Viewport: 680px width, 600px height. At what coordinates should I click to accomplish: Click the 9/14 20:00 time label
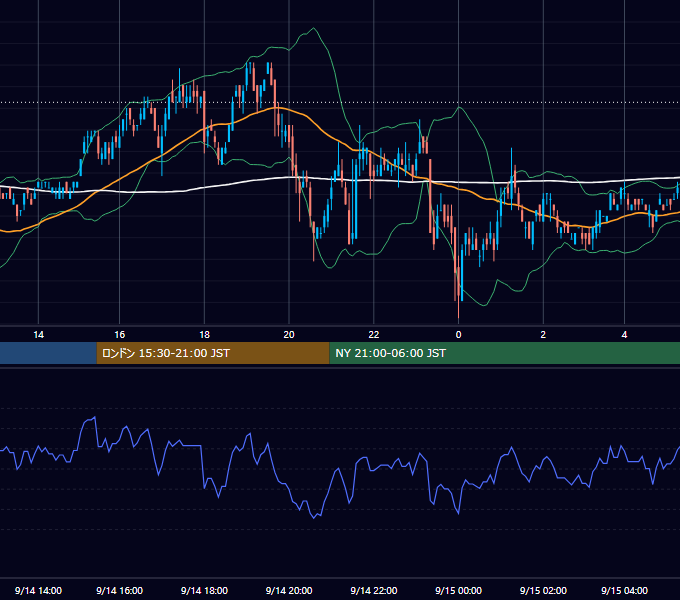289,590
